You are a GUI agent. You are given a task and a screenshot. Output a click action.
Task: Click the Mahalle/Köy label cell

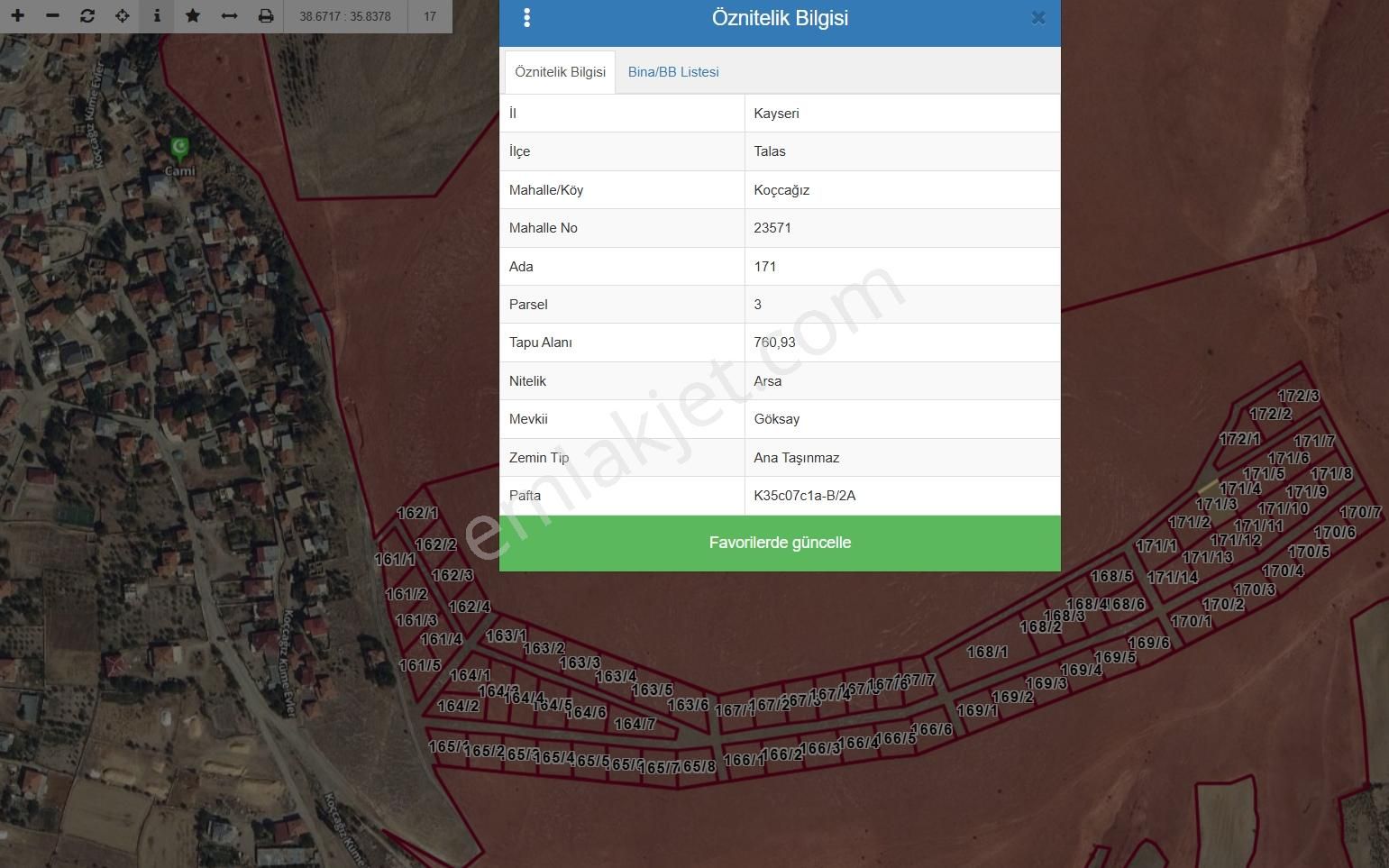pos(622,190)
